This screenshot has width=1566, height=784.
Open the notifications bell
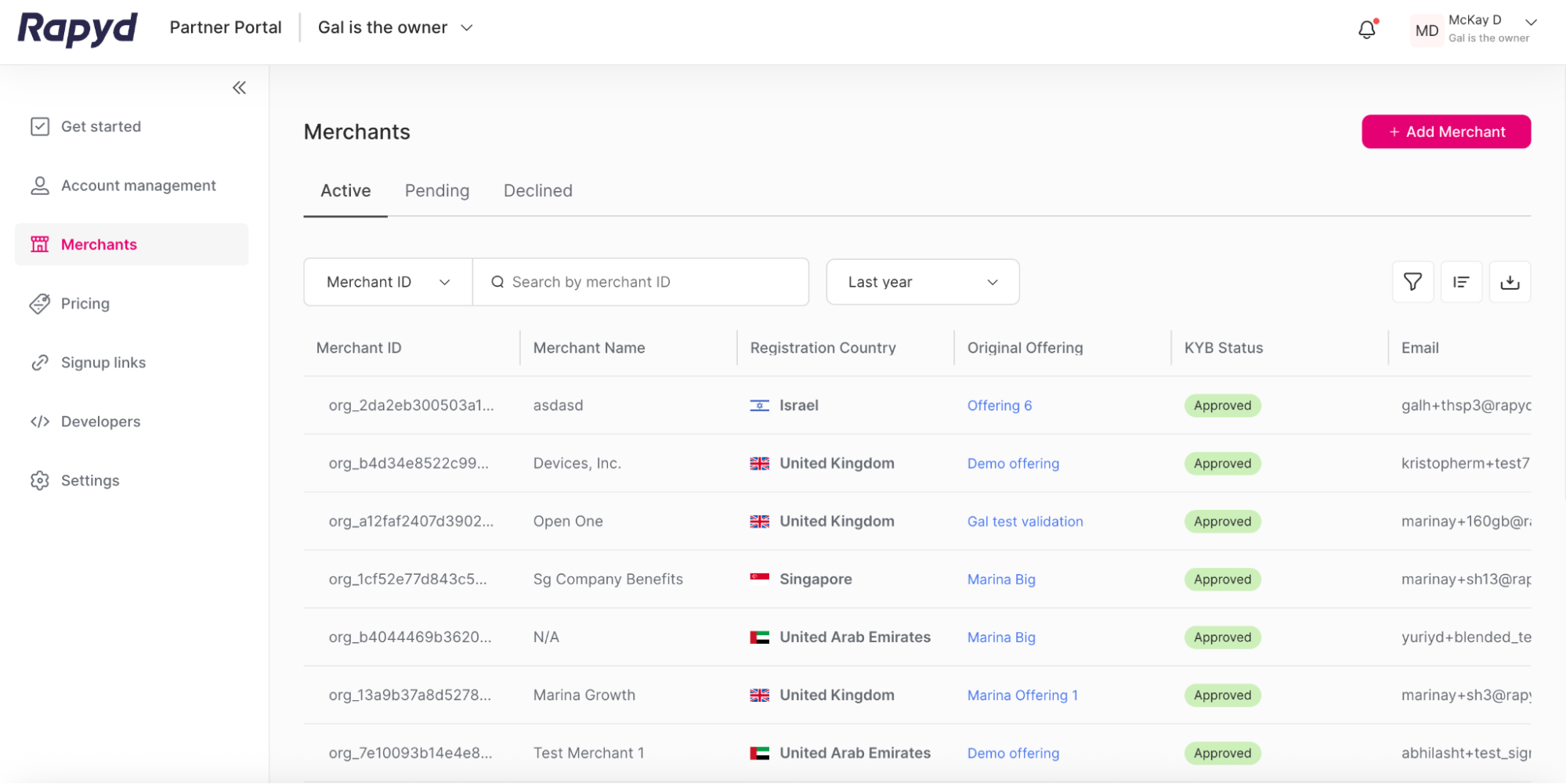tap(1367, 28)
